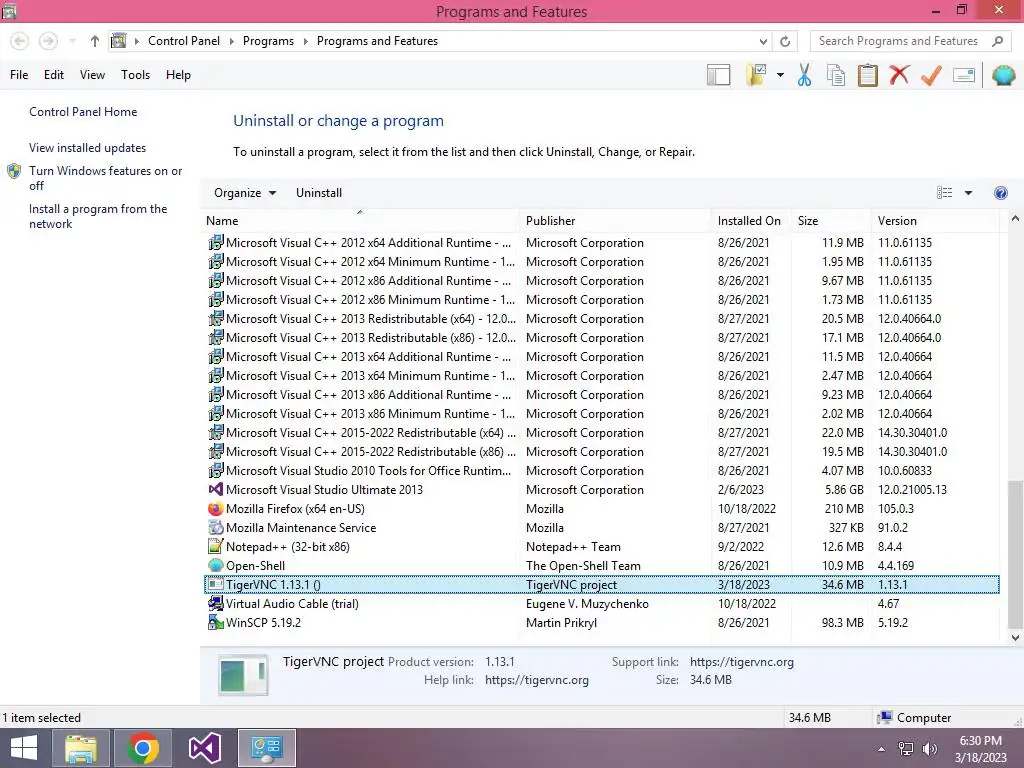This screenshot has width=1024, height=768.
Task: Click the Paste clipboard toolbar icon
Action: coord(867,75)
